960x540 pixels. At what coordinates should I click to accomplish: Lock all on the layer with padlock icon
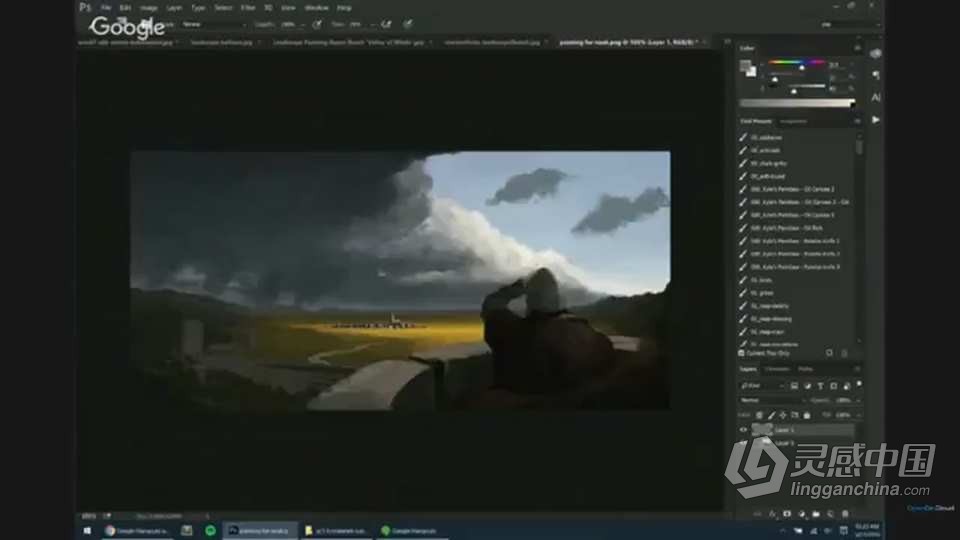pos(807,415)
